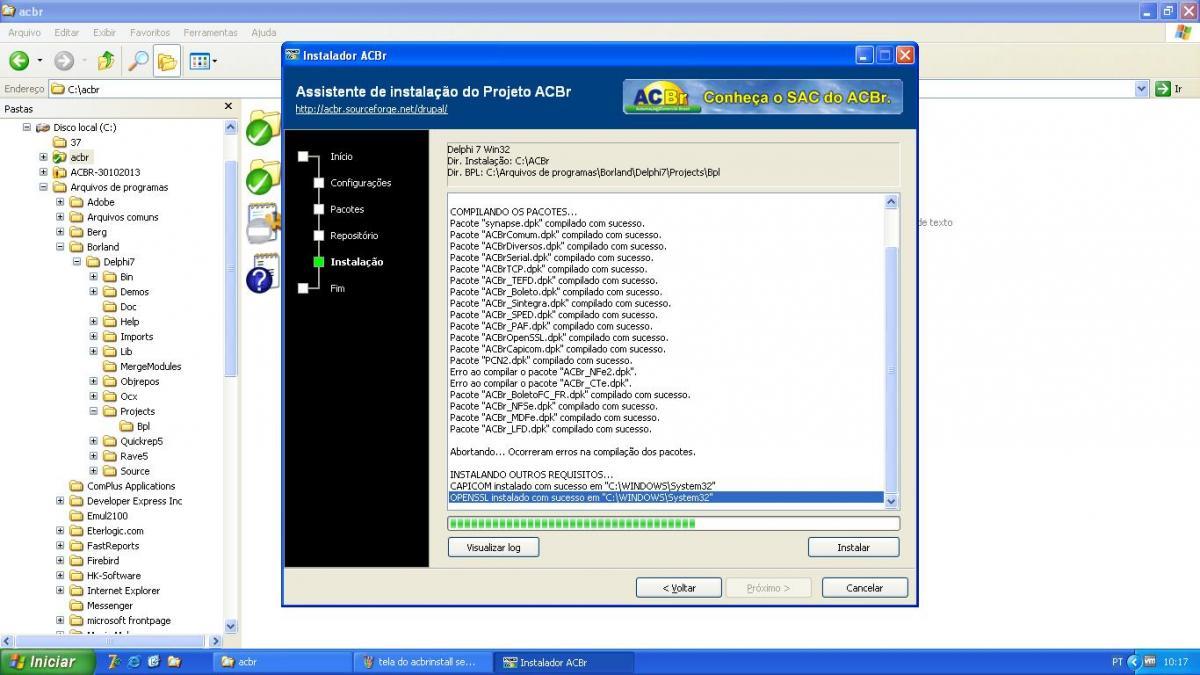
Task: Toggle the Folders pane toolbar icon
Action: pyautogui.click(x=166, y=61)
